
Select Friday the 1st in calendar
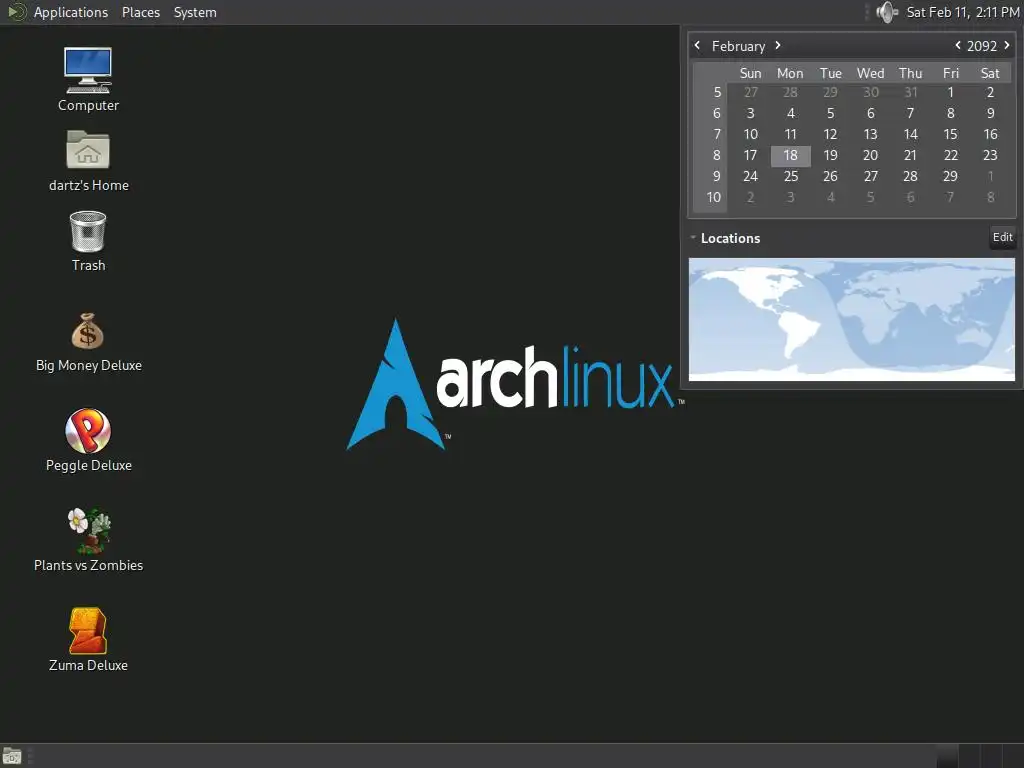tap(950, 93)
